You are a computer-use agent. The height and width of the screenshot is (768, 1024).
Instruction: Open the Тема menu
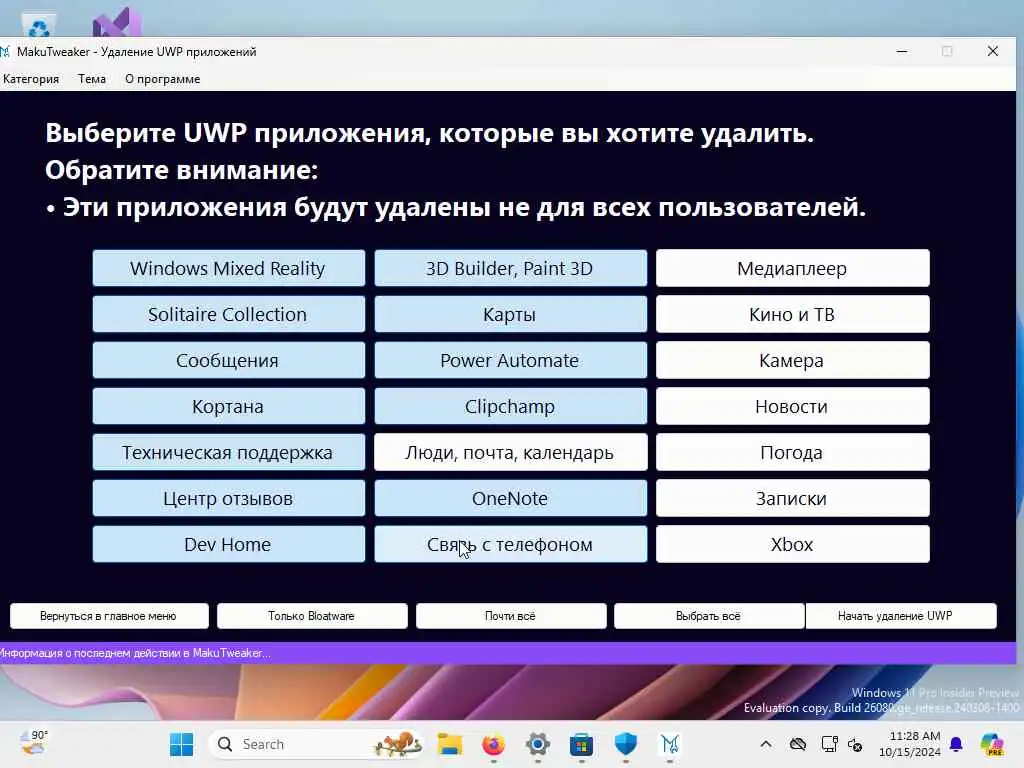92,79
